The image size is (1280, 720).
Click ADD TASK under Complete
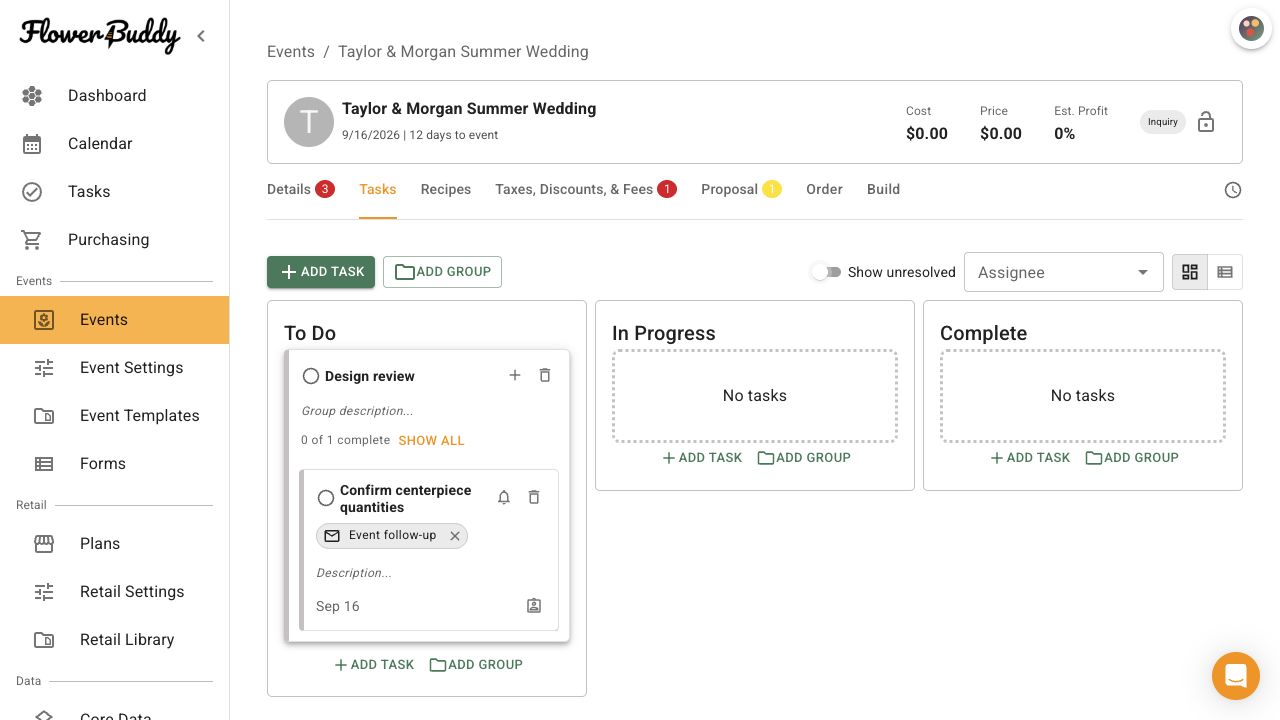click(1030, 458)
